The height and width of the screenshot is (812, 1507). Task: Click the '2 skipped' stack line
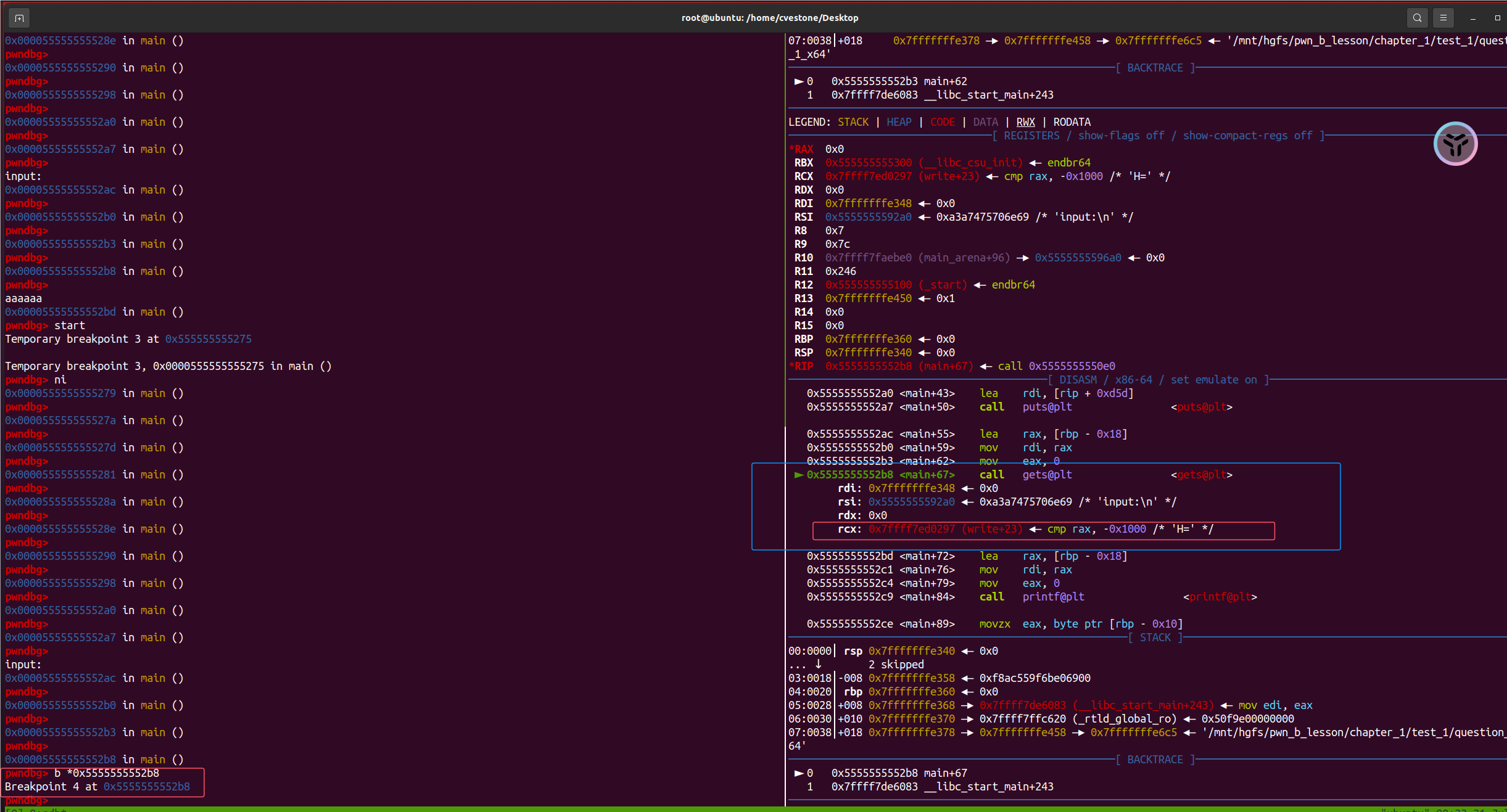point(896,665)
